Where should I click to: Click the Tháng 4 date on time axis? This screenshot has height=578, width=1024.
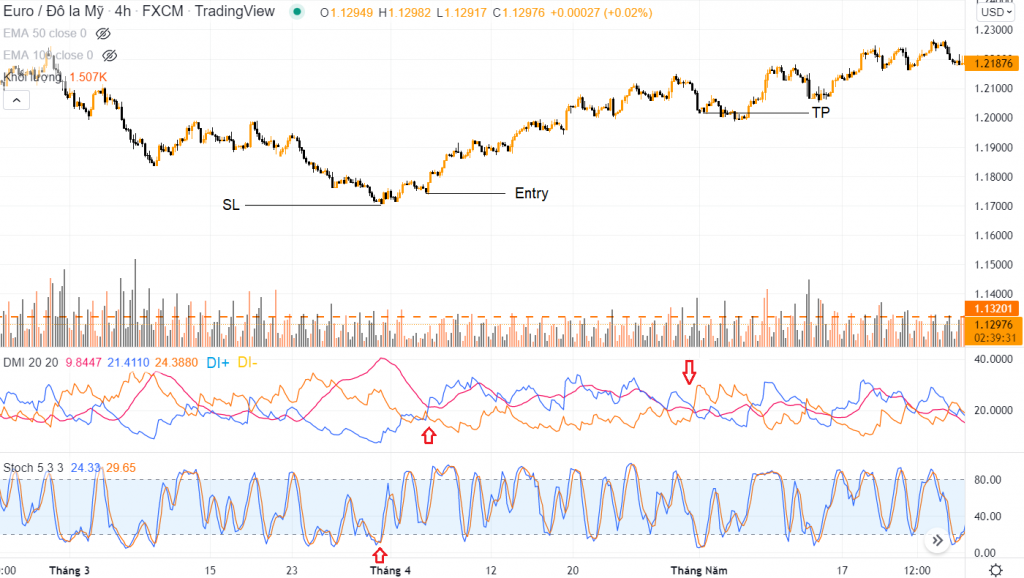390,570
